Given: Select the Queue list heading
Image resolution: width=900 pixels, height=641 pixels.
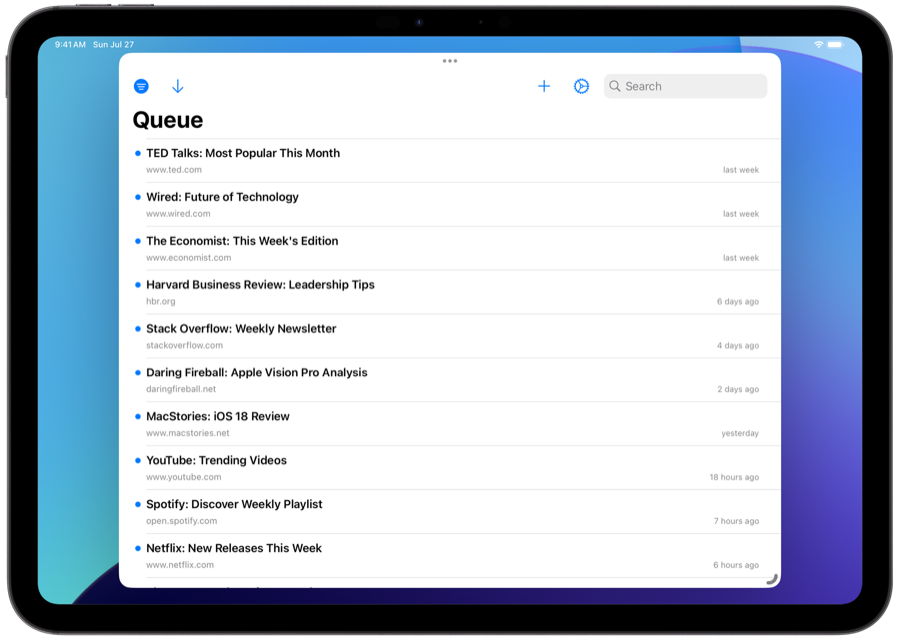Looking at the screenshot, I should click(x=166, y=119).
